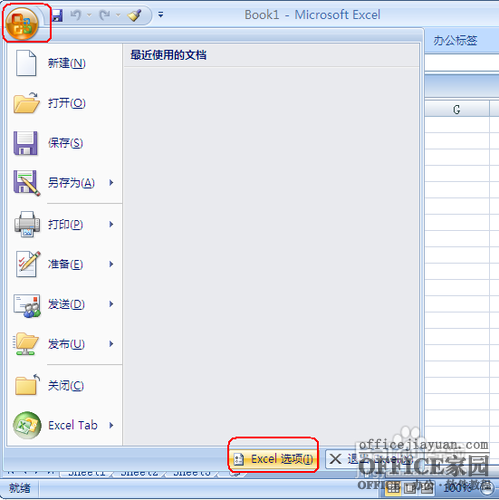Screen dimensions: 499x500
Task: Select 关闭(C) to close the workbook
Action: point(65,385)
